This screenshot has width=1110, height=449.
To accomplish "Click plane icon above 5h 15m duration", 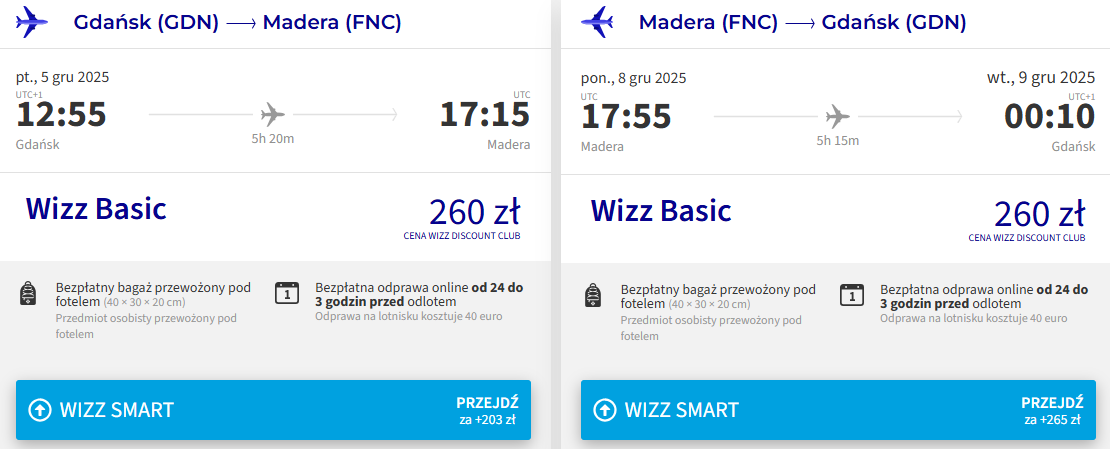I will point(837,115).
